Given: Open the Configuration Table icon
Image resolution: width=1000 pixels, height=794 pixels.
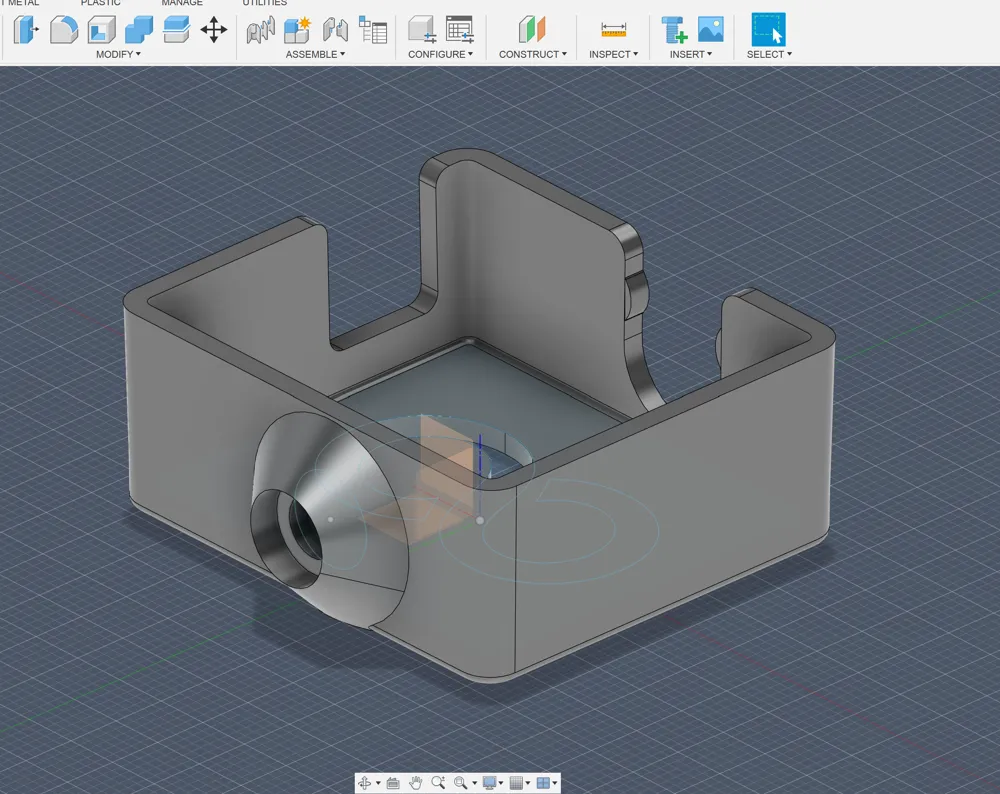Looking at the screenshot, I should click(459, 29).
